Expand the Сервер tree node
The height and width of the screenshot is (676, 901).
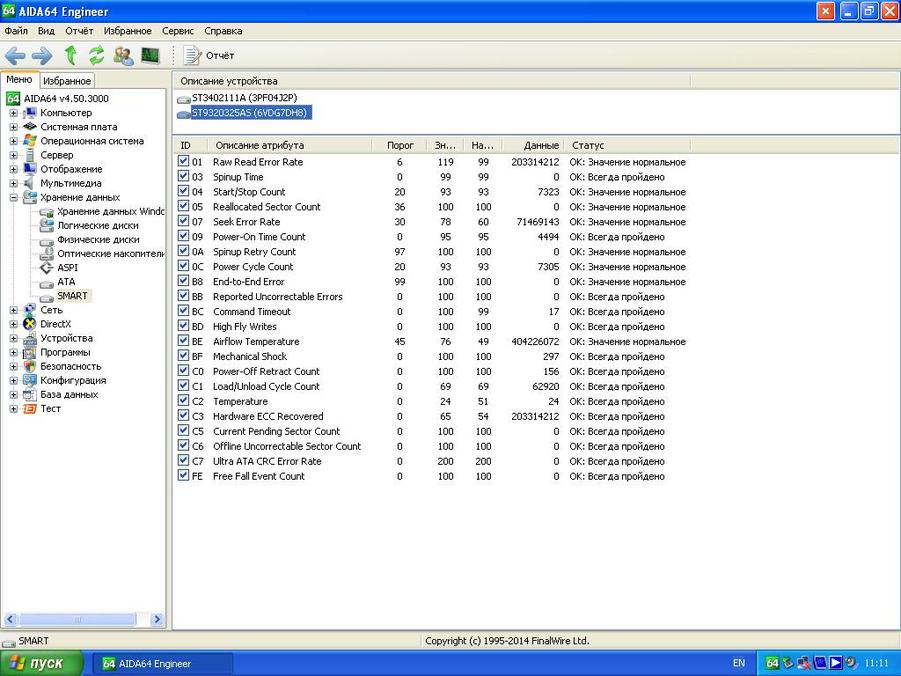(13, 155)
